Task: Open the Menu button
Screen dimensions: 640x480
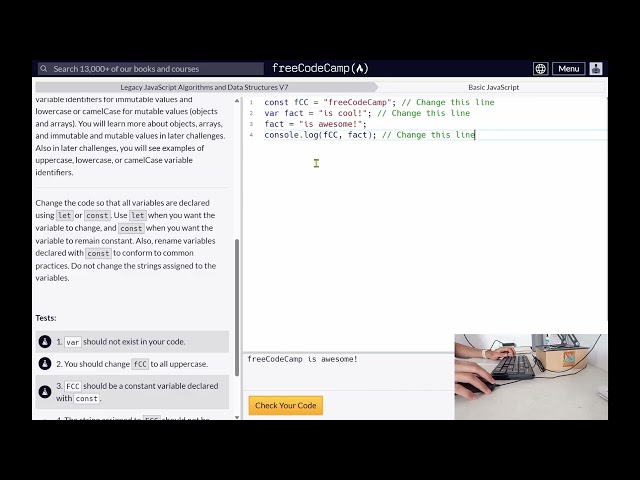Action: click(569, 69)
